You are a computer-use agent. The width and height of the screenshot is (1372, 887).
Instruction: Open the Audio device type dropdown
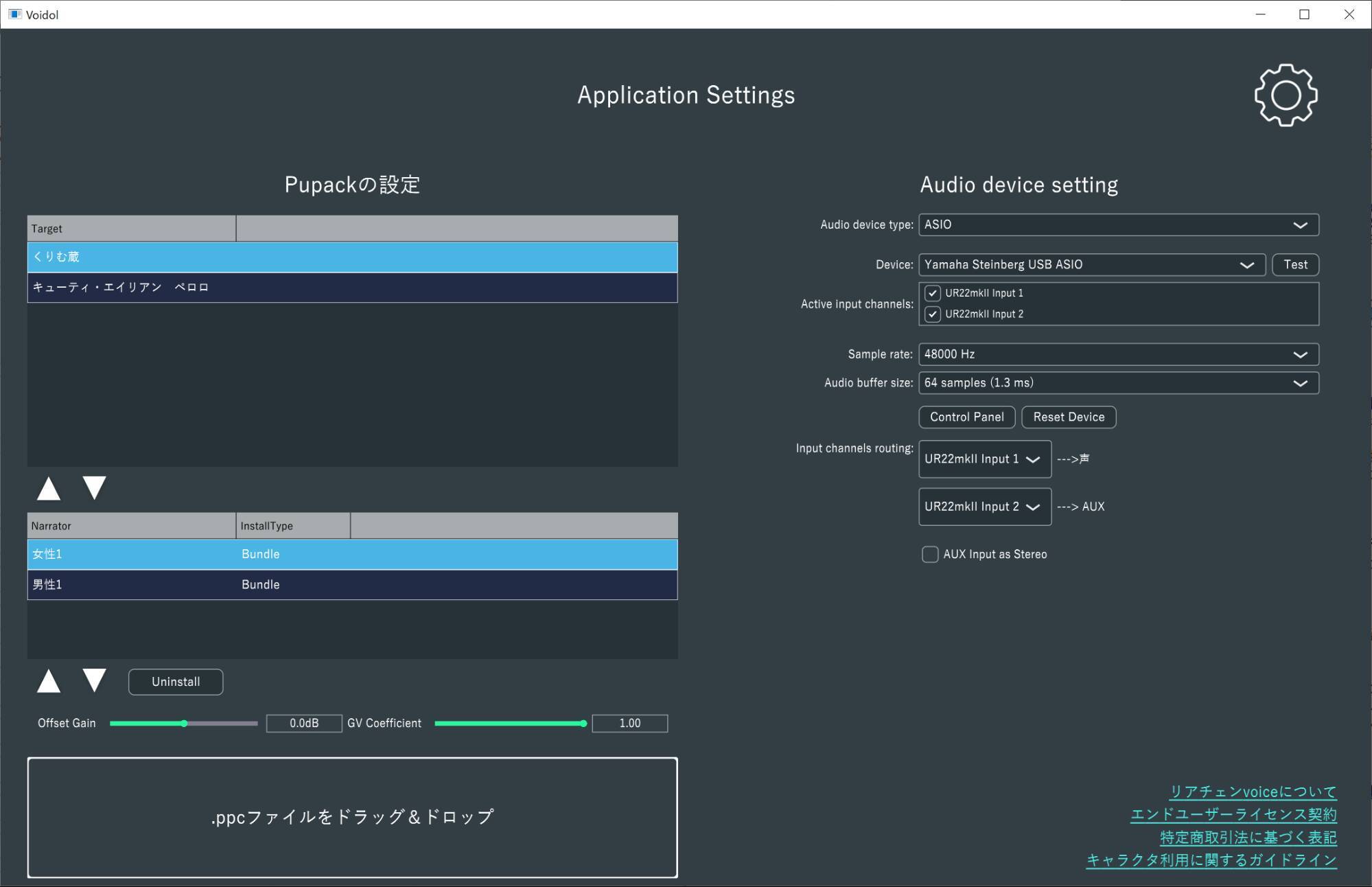1118,225
